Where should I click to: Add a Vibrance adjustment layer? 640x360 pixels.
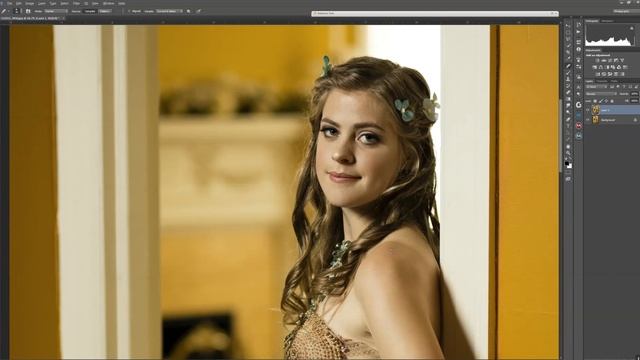click(622, 60)
